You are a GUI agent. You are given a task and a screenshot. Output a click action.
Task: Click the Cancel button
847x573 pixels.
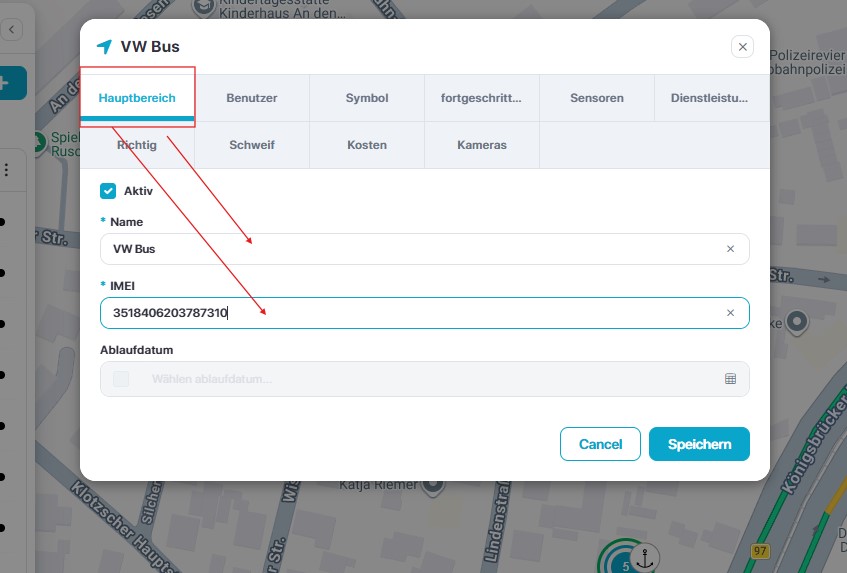pos(600,444)
